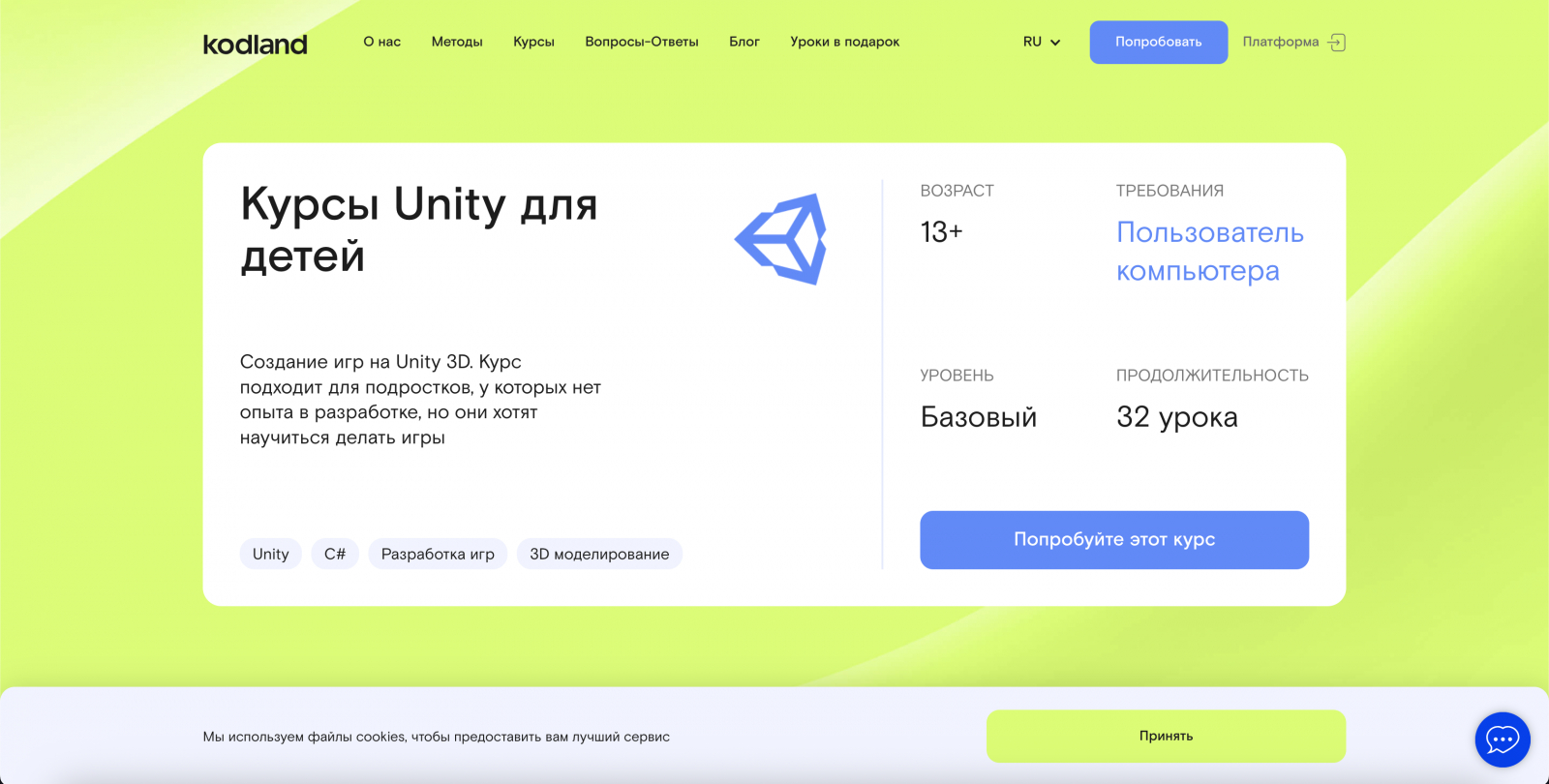Click the cookies notice text
Screen dimensions: 1549x784
437,737
